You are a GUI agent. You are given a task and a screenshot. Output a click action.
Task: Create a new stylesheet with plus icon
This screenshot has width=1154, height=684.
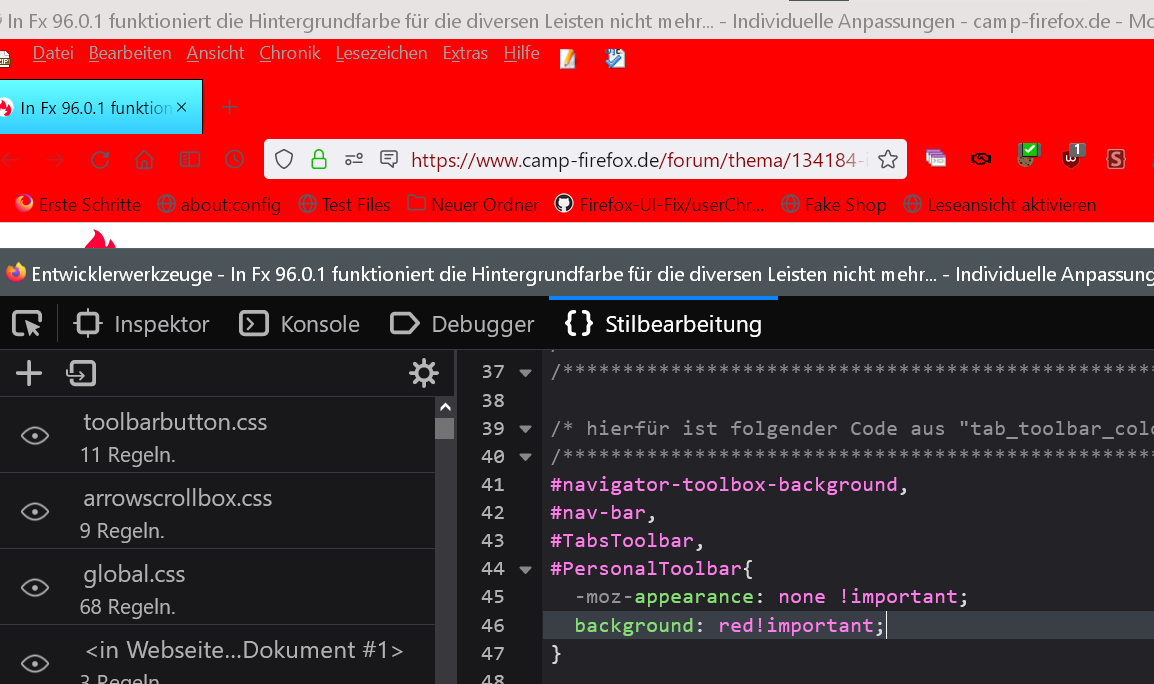click(x=29, y=374)
